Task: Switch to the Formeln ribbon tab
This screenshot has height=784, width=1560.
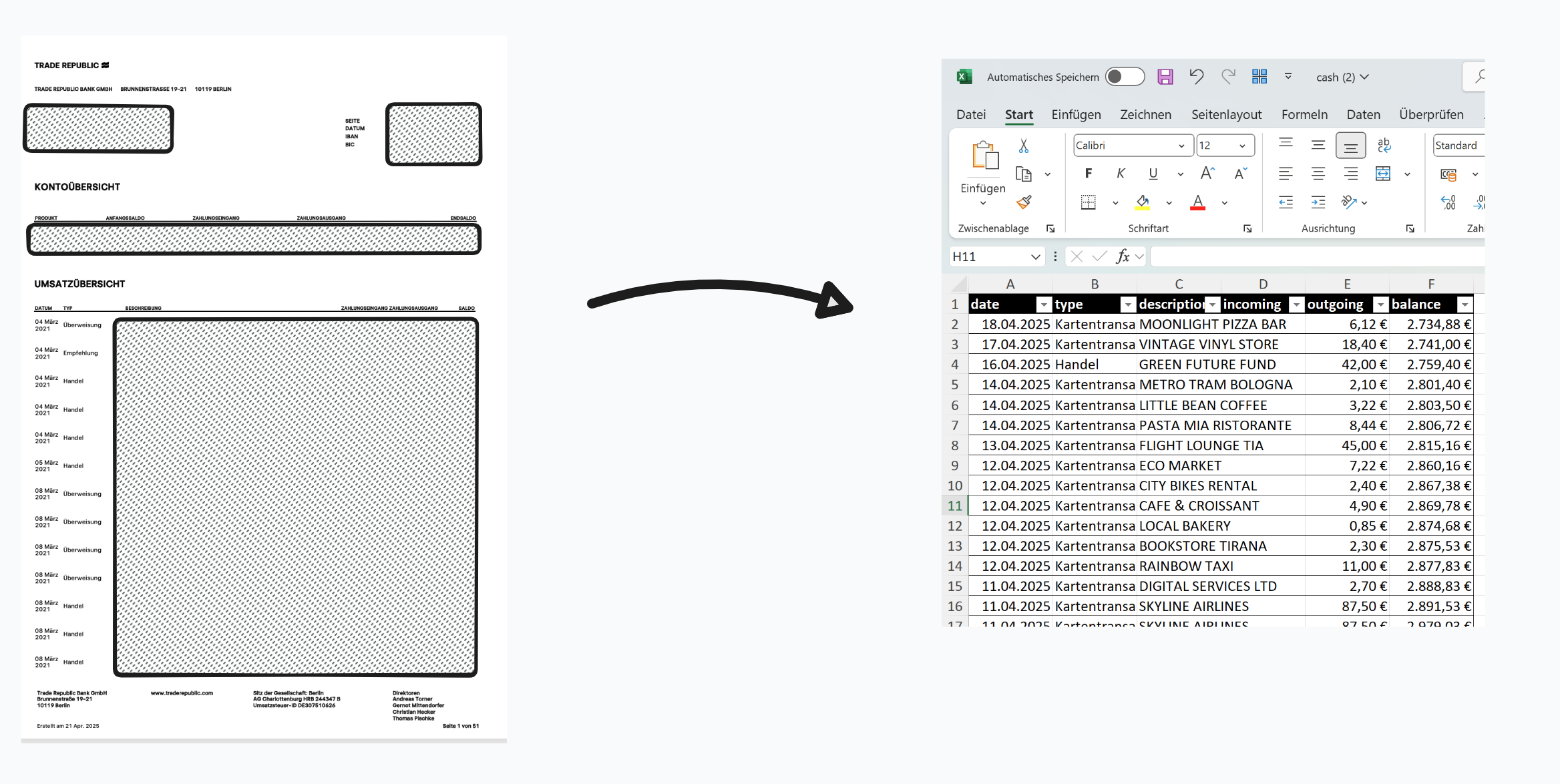Action: point(1304,114)
